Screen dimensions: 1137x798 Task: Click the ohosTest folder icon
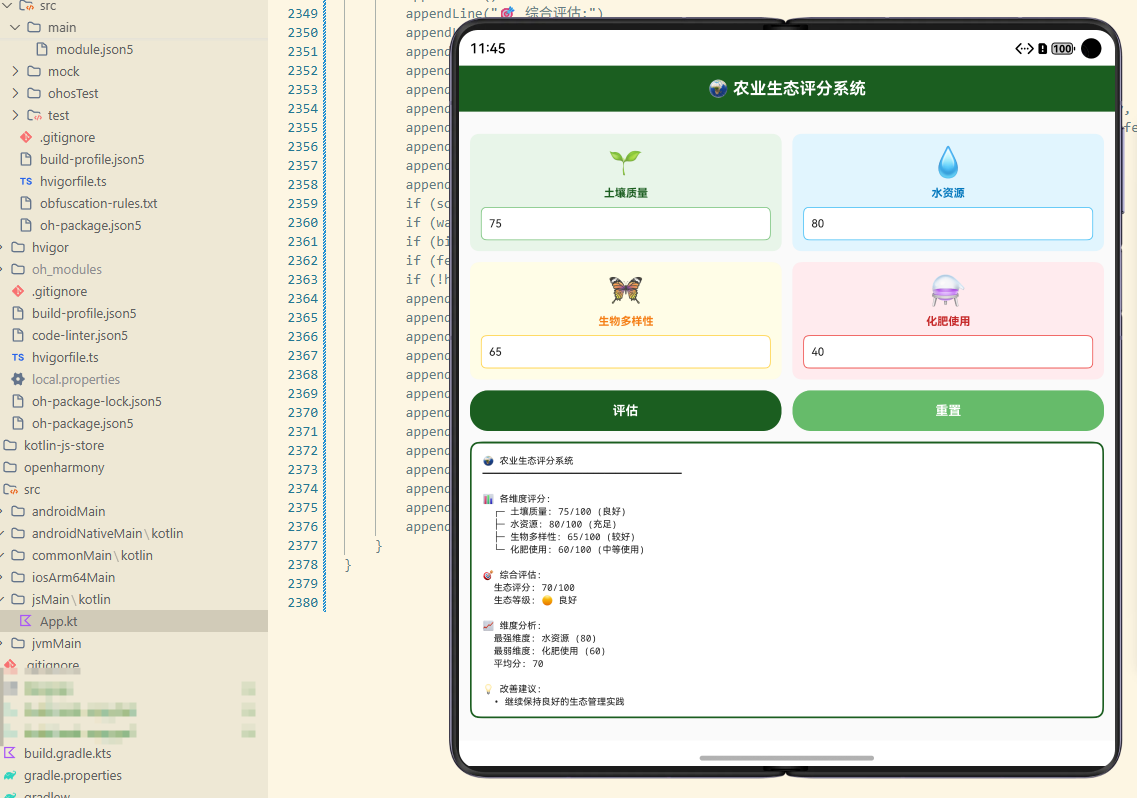(x=34, y=93)
